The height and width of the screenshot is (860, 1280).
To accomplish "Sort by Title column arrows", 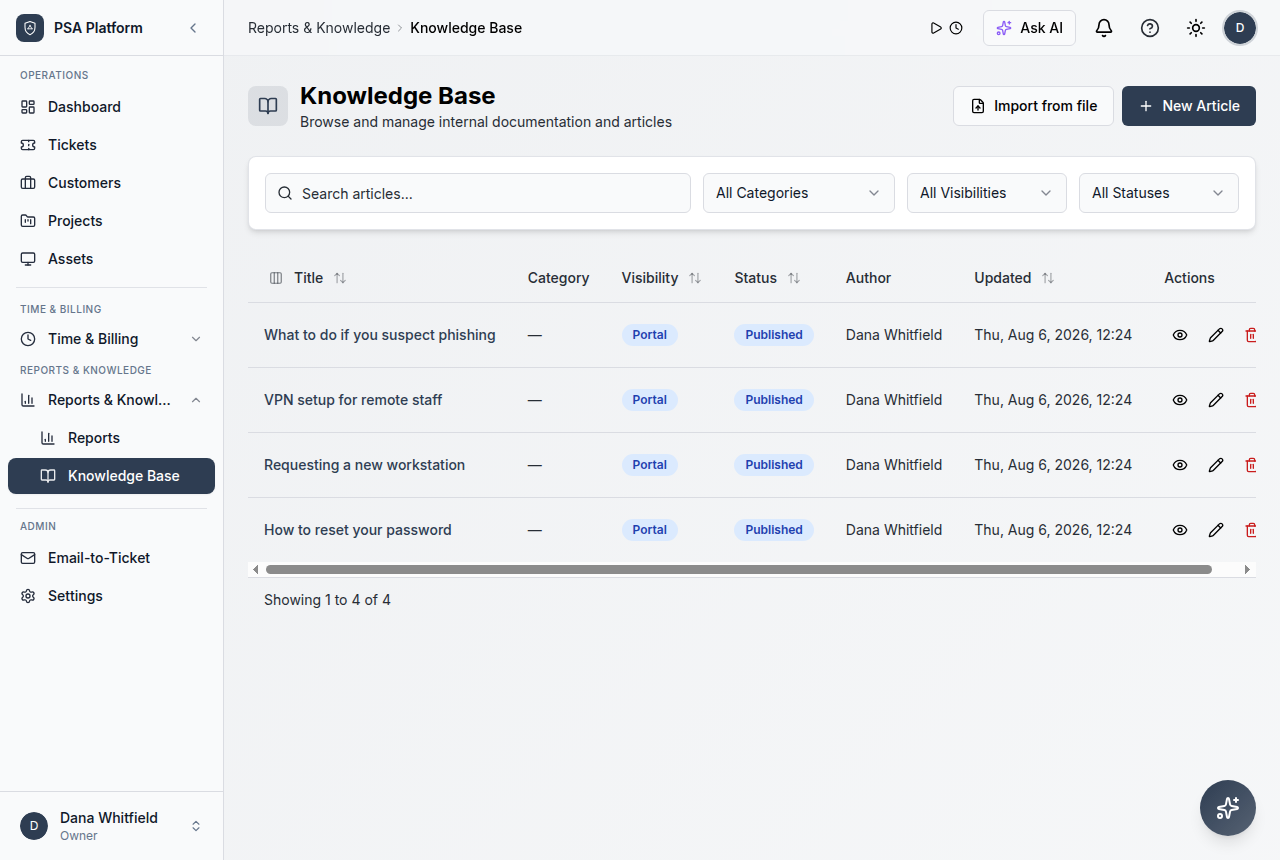I will [340, 278].
